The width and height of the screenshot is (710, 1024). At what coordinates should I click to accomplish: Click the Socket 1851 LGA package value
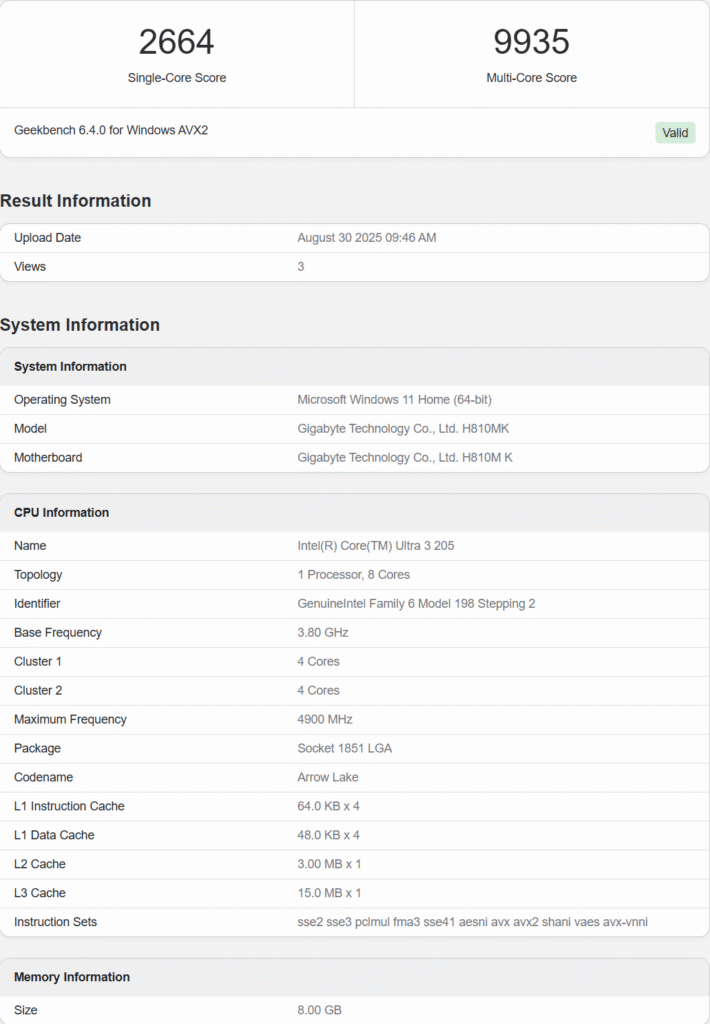(x=347, y=749)
